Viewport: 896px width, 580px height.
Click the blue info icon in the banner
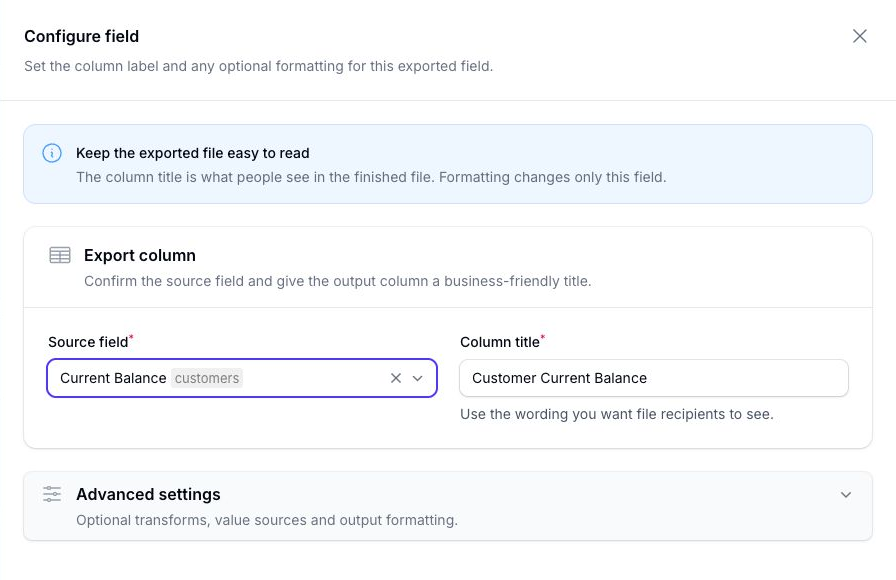[52, 153]
